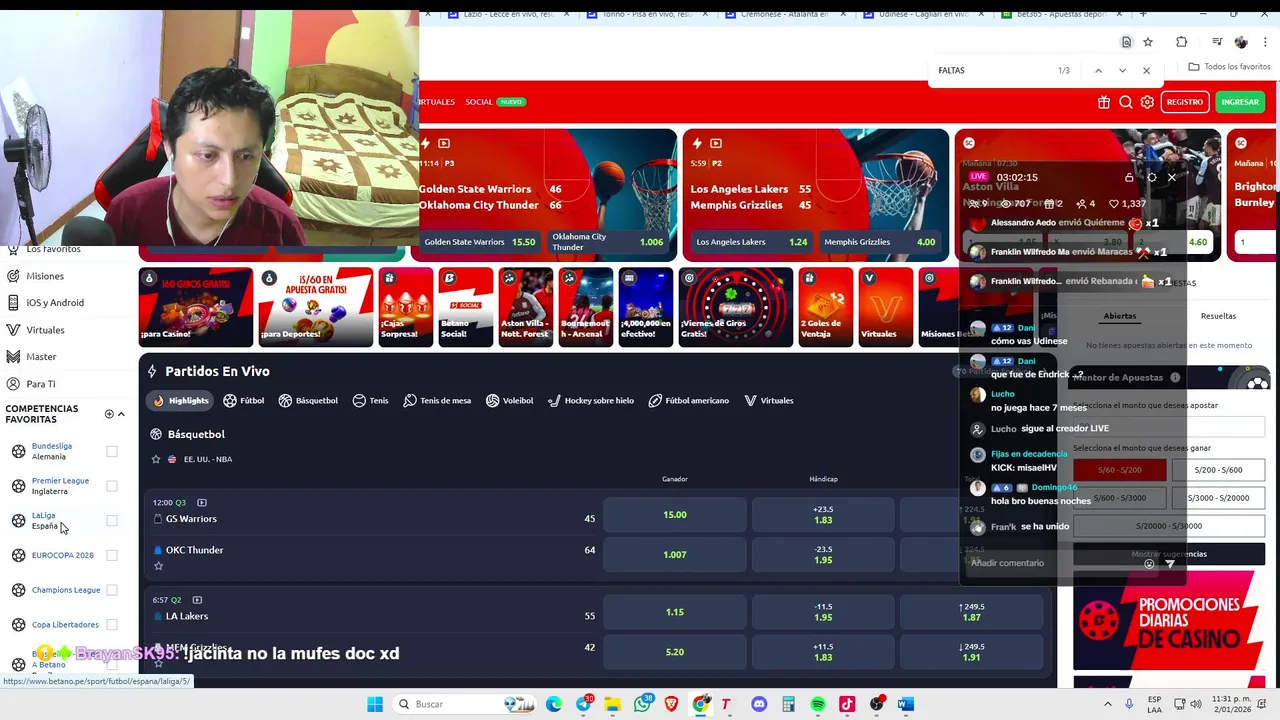The image size is (1280, 720).
Task: Open Misiones in the left sidebar
Action: [x=45, y=276]
